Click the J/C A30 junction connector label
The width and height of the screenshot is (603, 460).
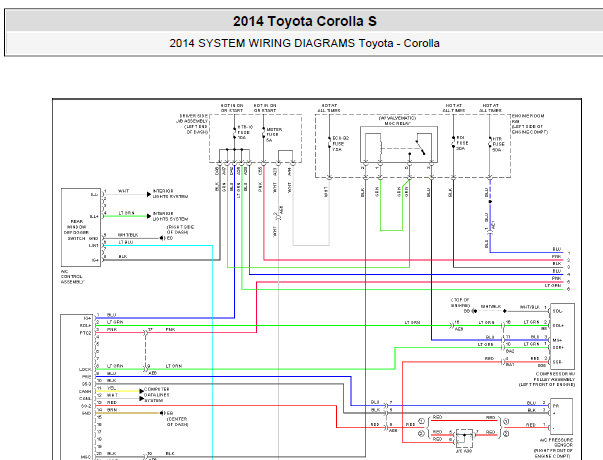(x=464, y=451)
